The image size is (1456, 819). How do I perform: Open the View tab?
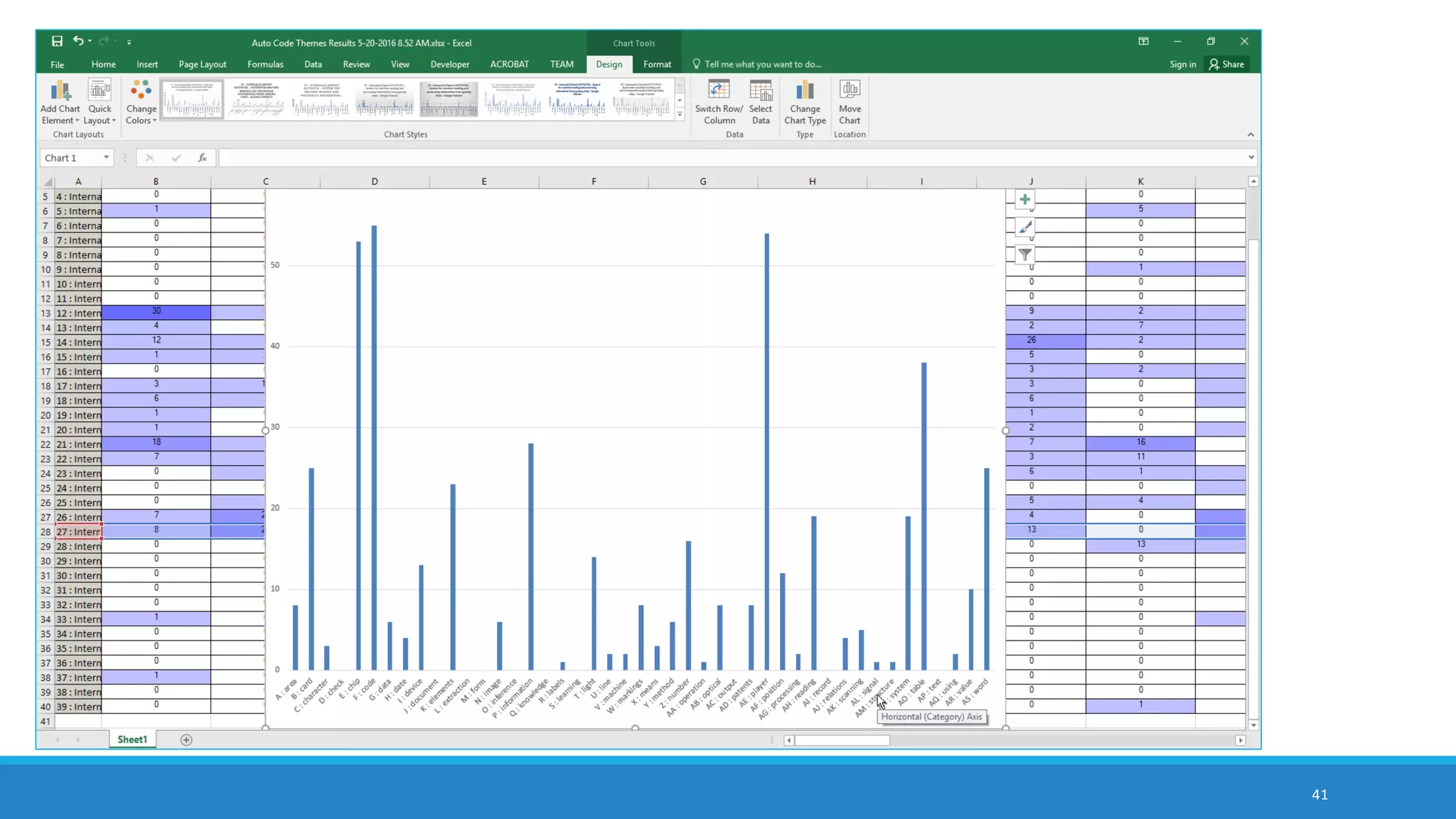400,64
